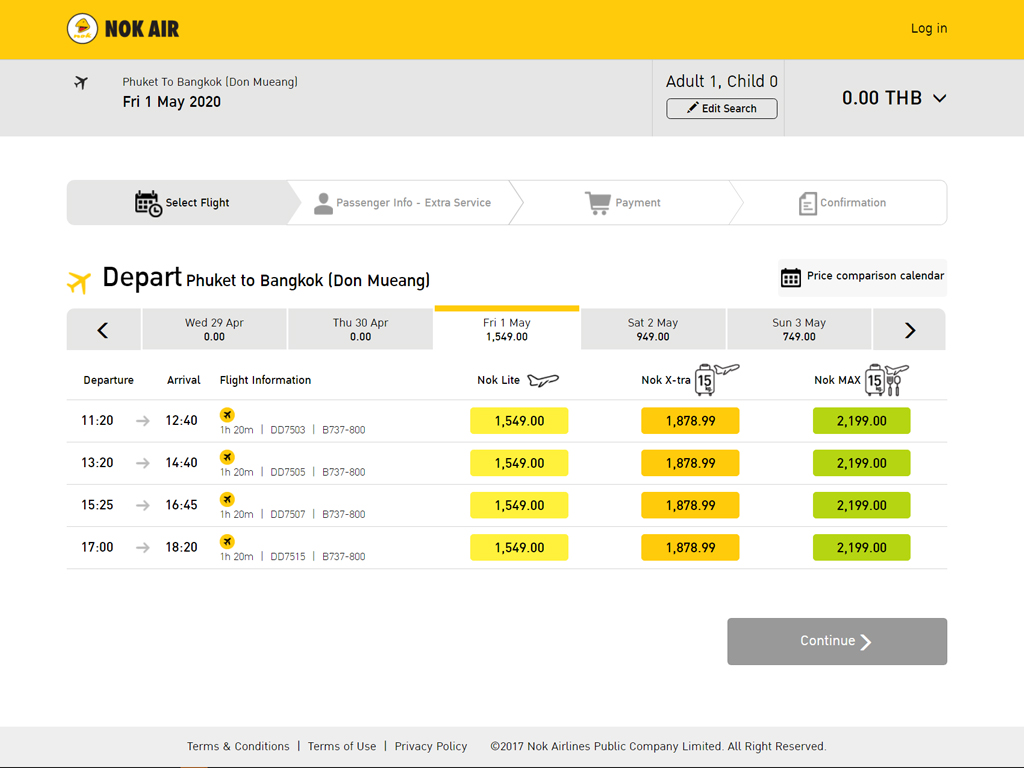Screen dimensions: 1024x768
Task: Choose Nok Lite fare for the 15:25 flight
Action: point(519,505)
